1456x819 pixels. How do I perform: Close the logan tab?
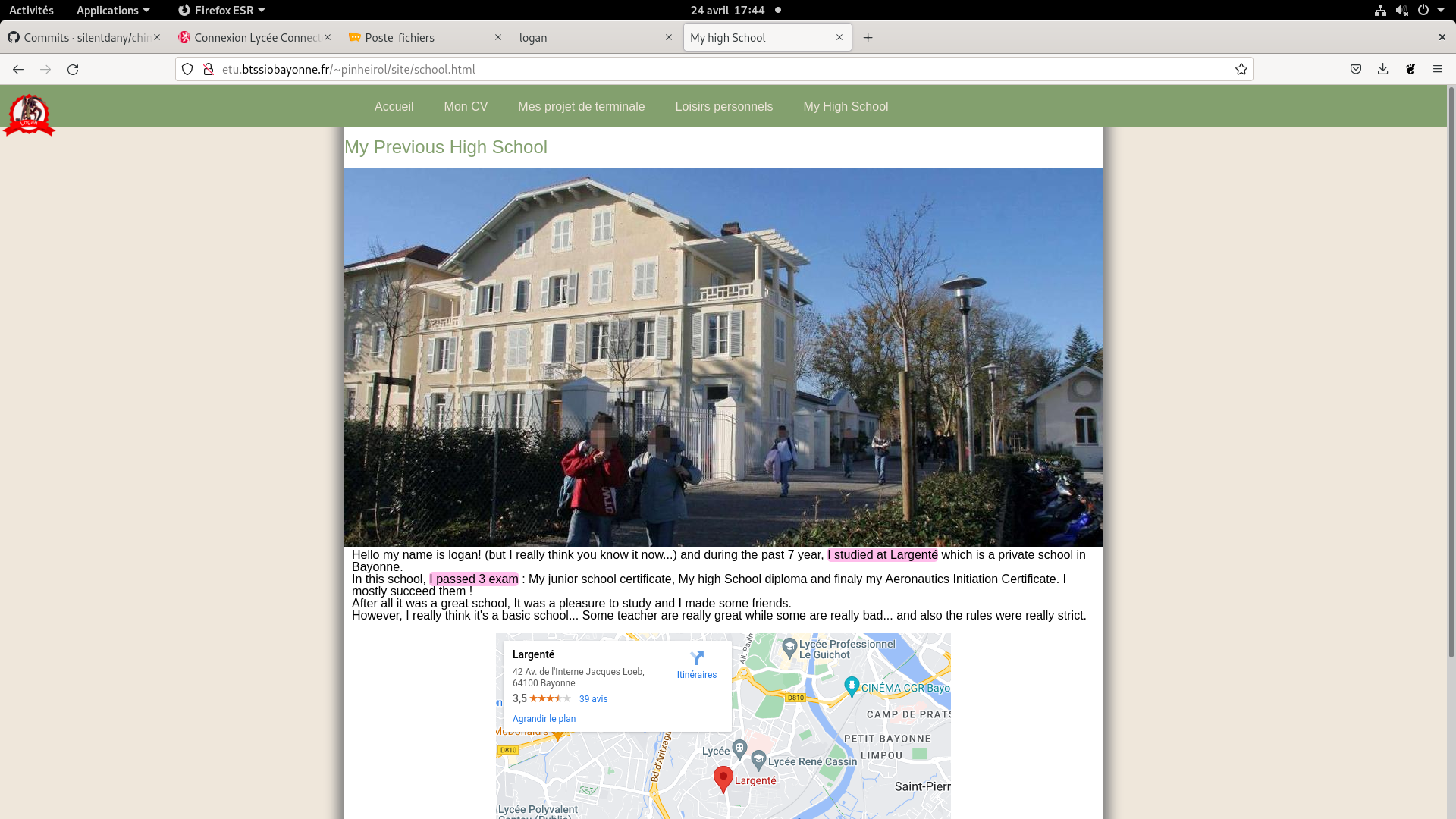[x=668, y=37]
